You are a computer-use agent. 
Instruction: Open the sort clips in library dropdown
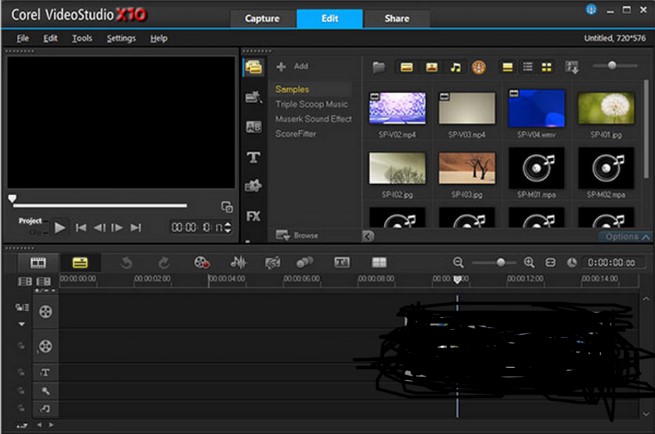click(x=572, y=67)
